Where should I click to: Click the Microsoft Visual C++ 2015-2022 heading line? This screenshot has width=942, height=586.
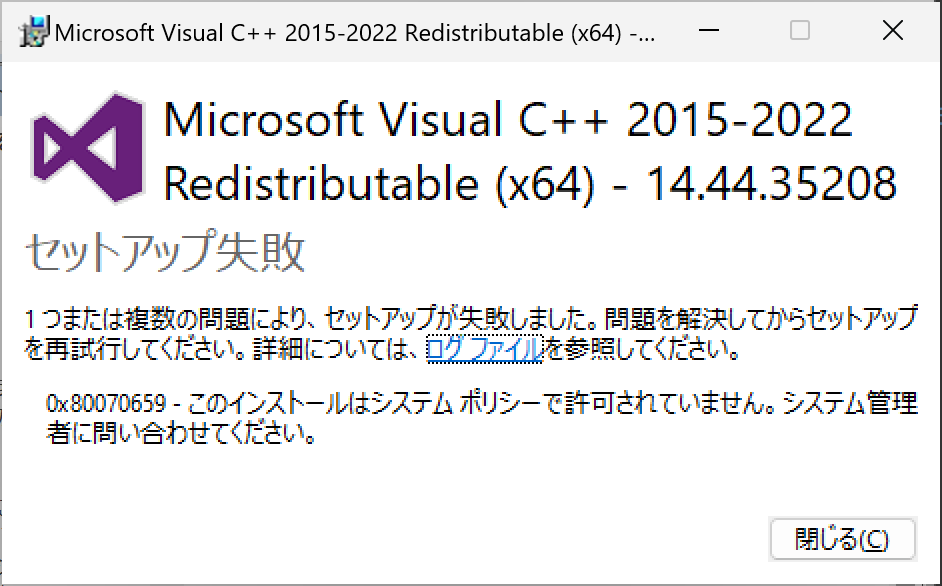pos(508,119)
